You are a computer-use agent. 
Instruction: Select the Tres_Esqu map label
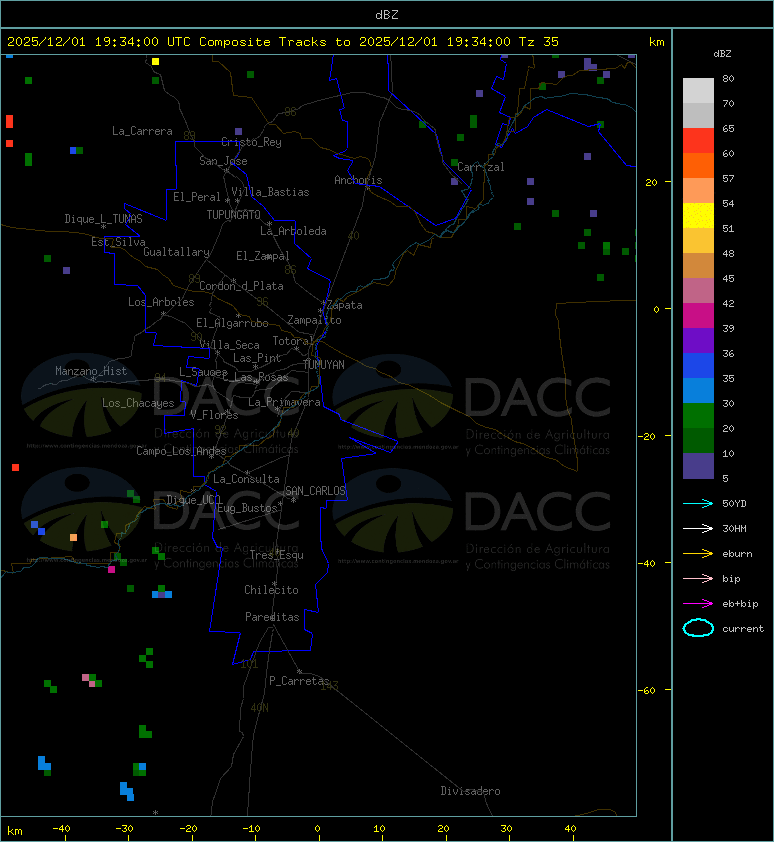point(277,555)
